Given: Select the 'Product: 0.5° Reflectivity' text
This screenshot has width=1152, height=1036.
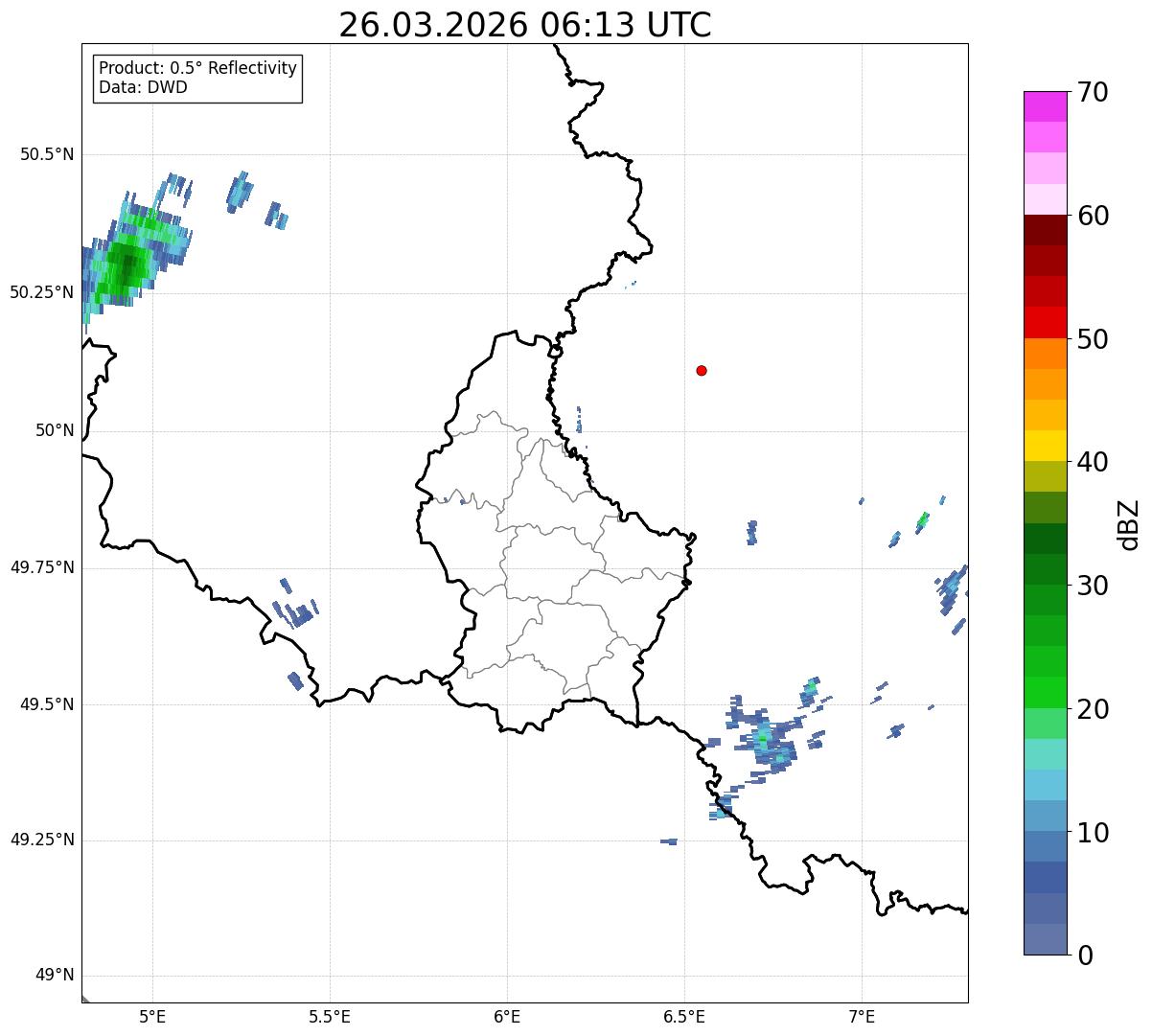Looking at the screenshot, I should tap(197, 69).
